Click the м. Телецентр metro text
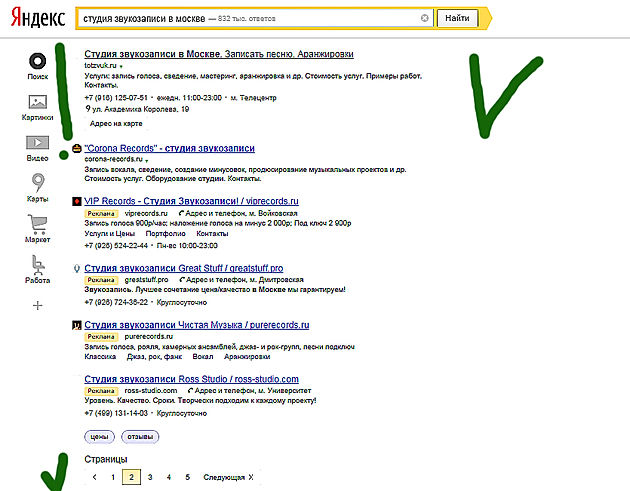 coord(254,98)
